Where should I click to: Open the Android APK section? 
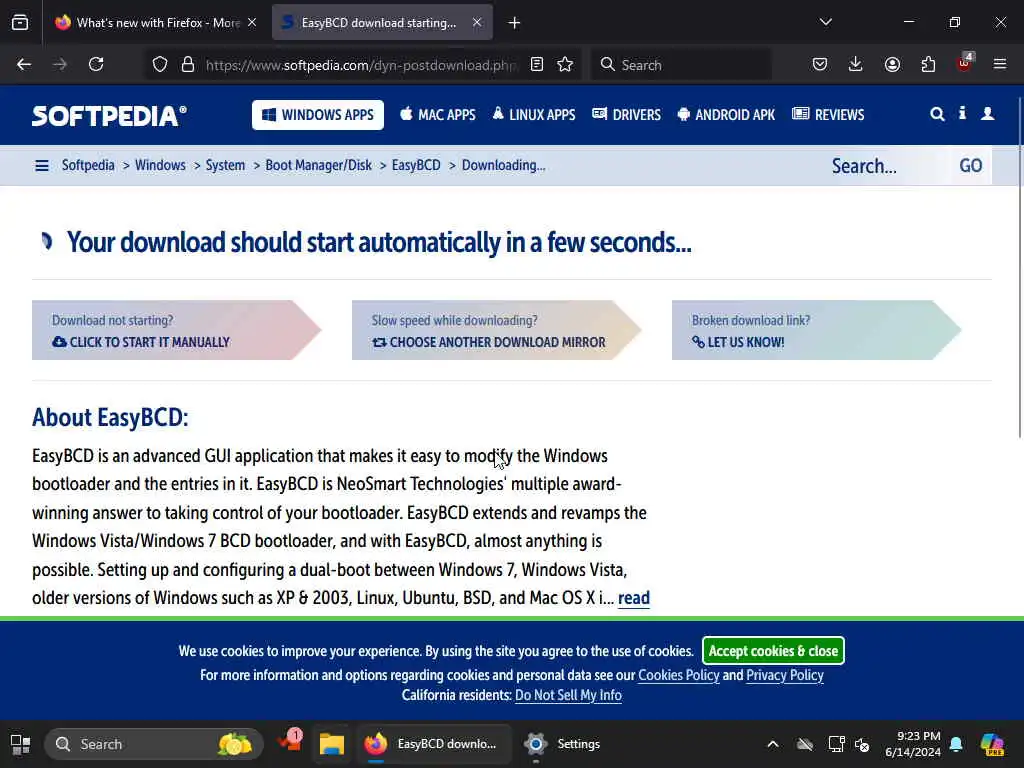tap(726, 115)
